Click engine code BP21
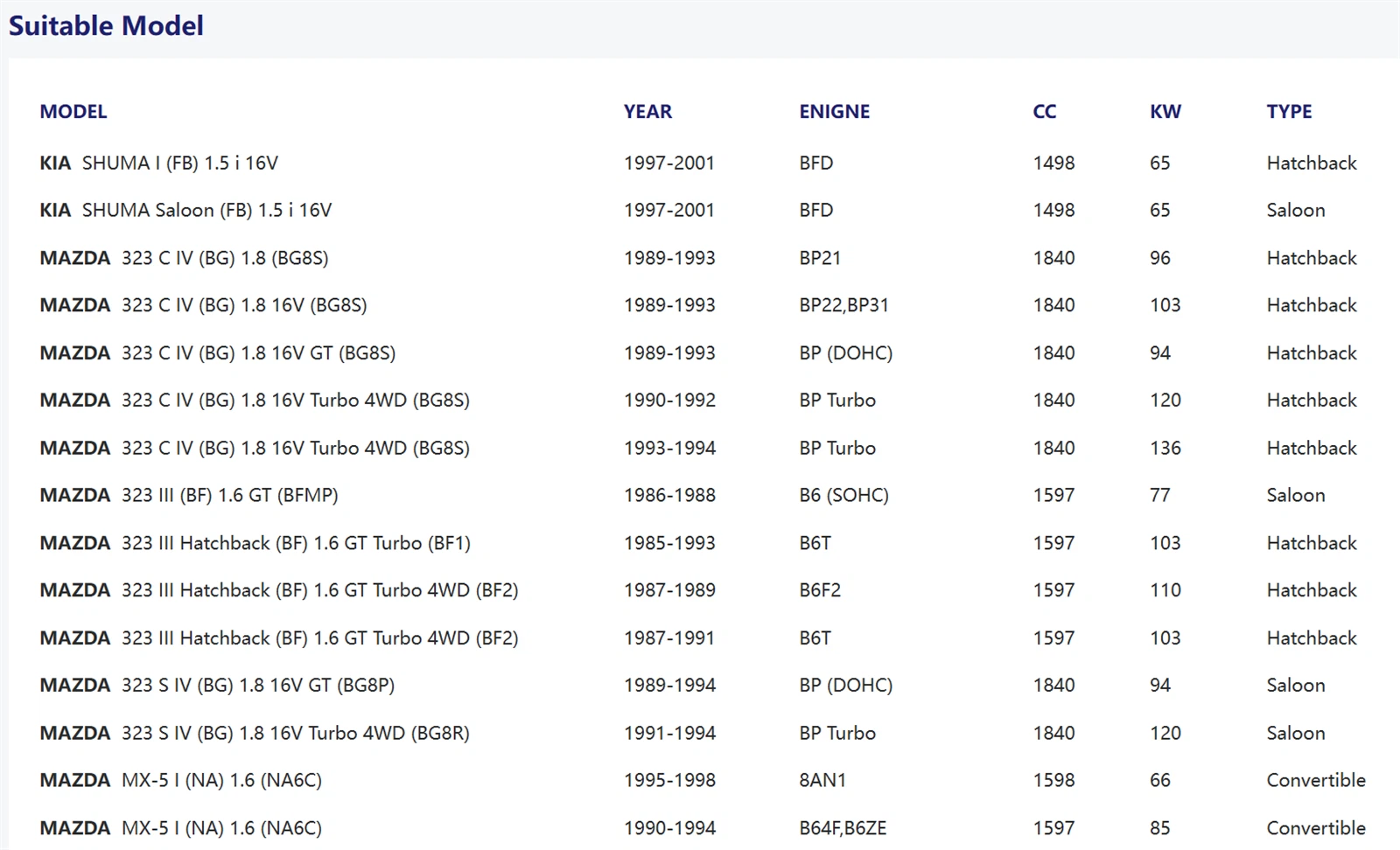This screenshot has width=1400, height=850. (x=820, y=258)
